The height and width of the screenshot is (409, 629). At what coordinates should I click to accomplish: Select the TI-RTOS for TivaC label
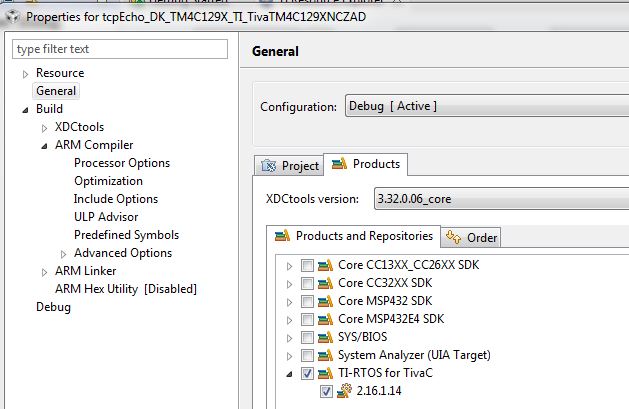[x=386, y=373]
